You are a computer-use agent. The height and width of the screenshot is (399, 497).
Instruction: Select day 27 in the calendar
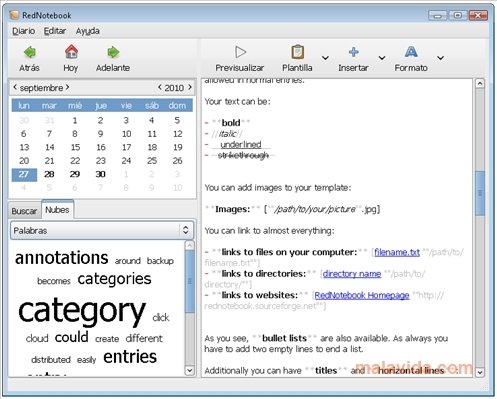(24, 174)
